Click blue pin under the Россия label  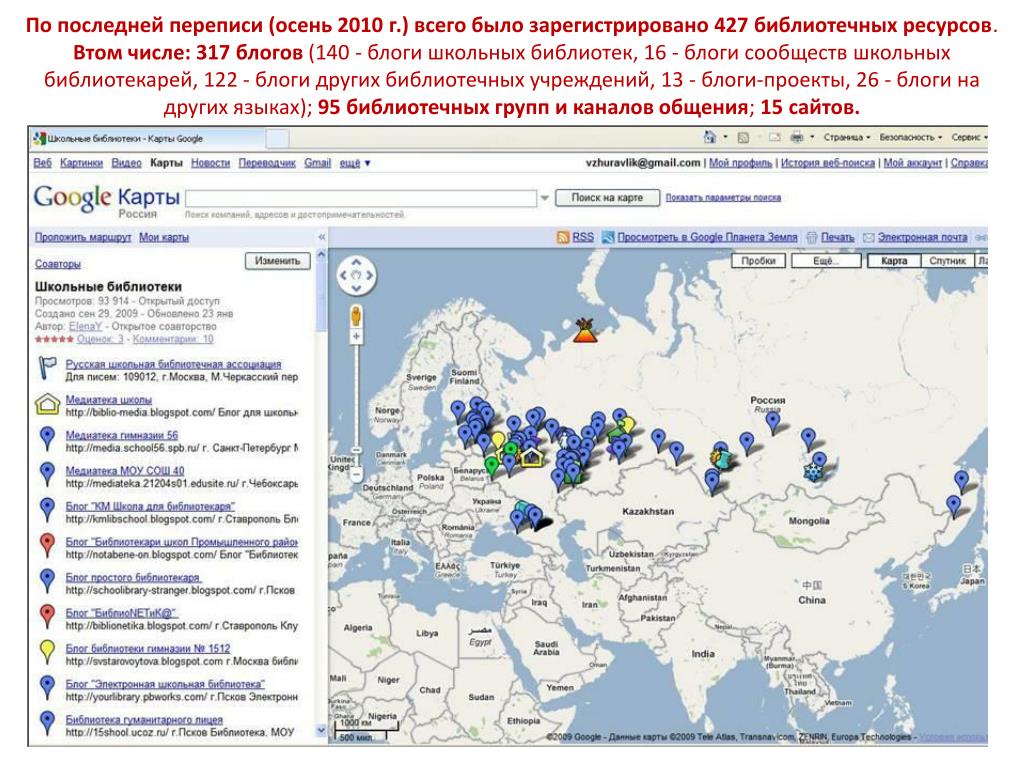coord(773,423)
